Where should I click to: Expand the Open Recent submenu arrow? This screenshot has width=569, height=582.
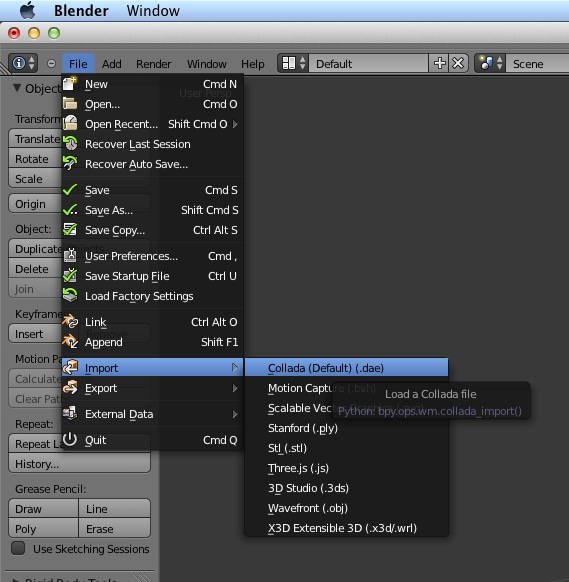(235, 124)
